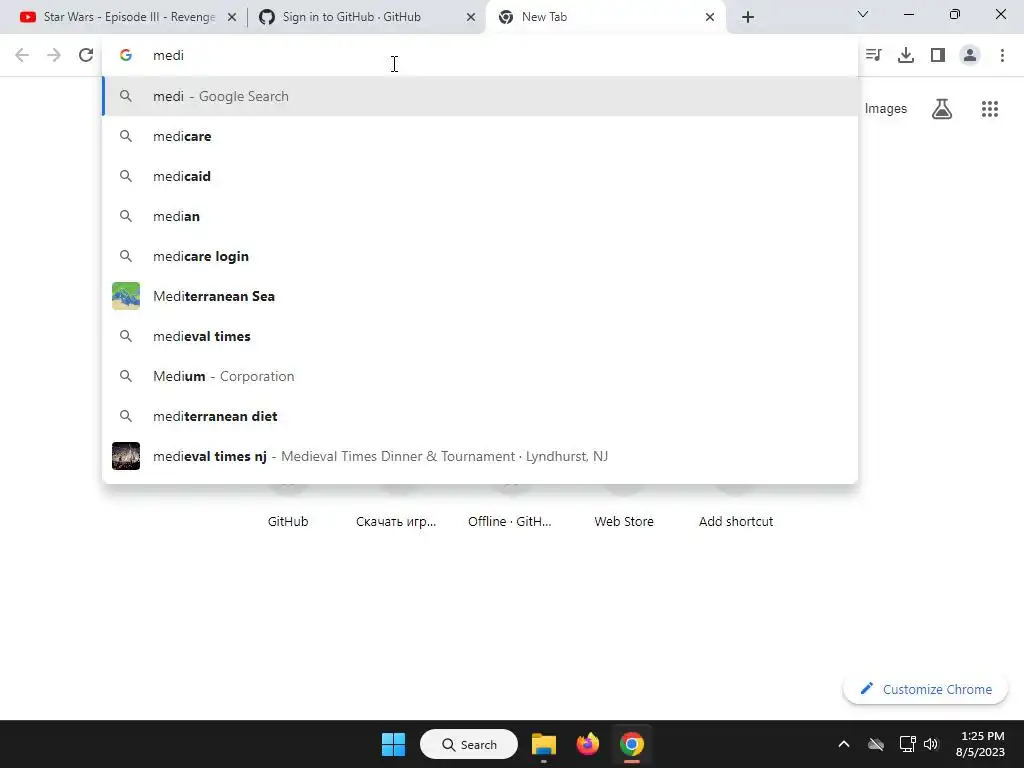Open the Search Labs flask icon
Viewport: 1024px width, 768px height.
(x=942, y=109)
